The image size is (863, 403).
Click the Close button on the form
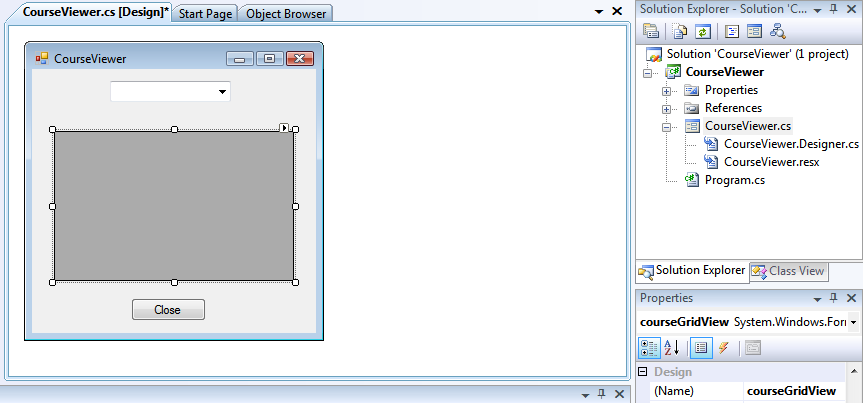click(x=168, y=310)
